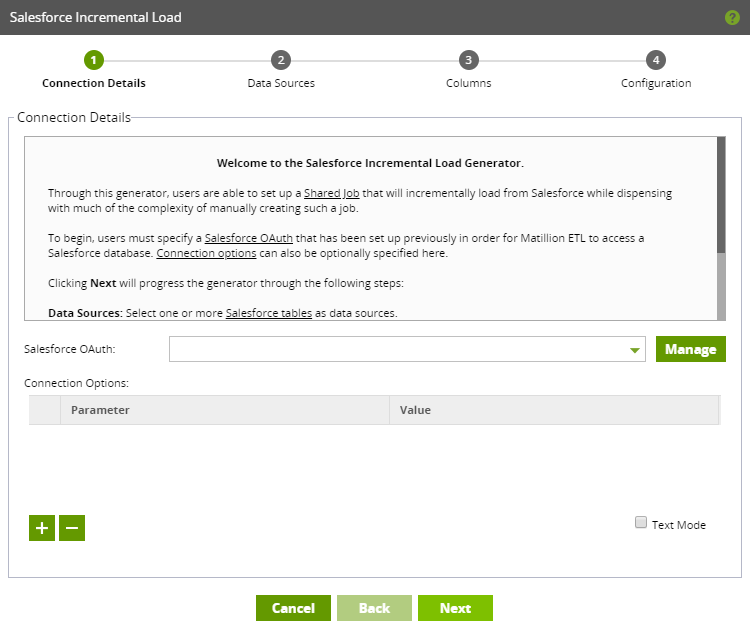This screenshot has height=630, width=750.
Task: Expand the Salesforce OAuth dropdown arrow
Action: point(635,350)
